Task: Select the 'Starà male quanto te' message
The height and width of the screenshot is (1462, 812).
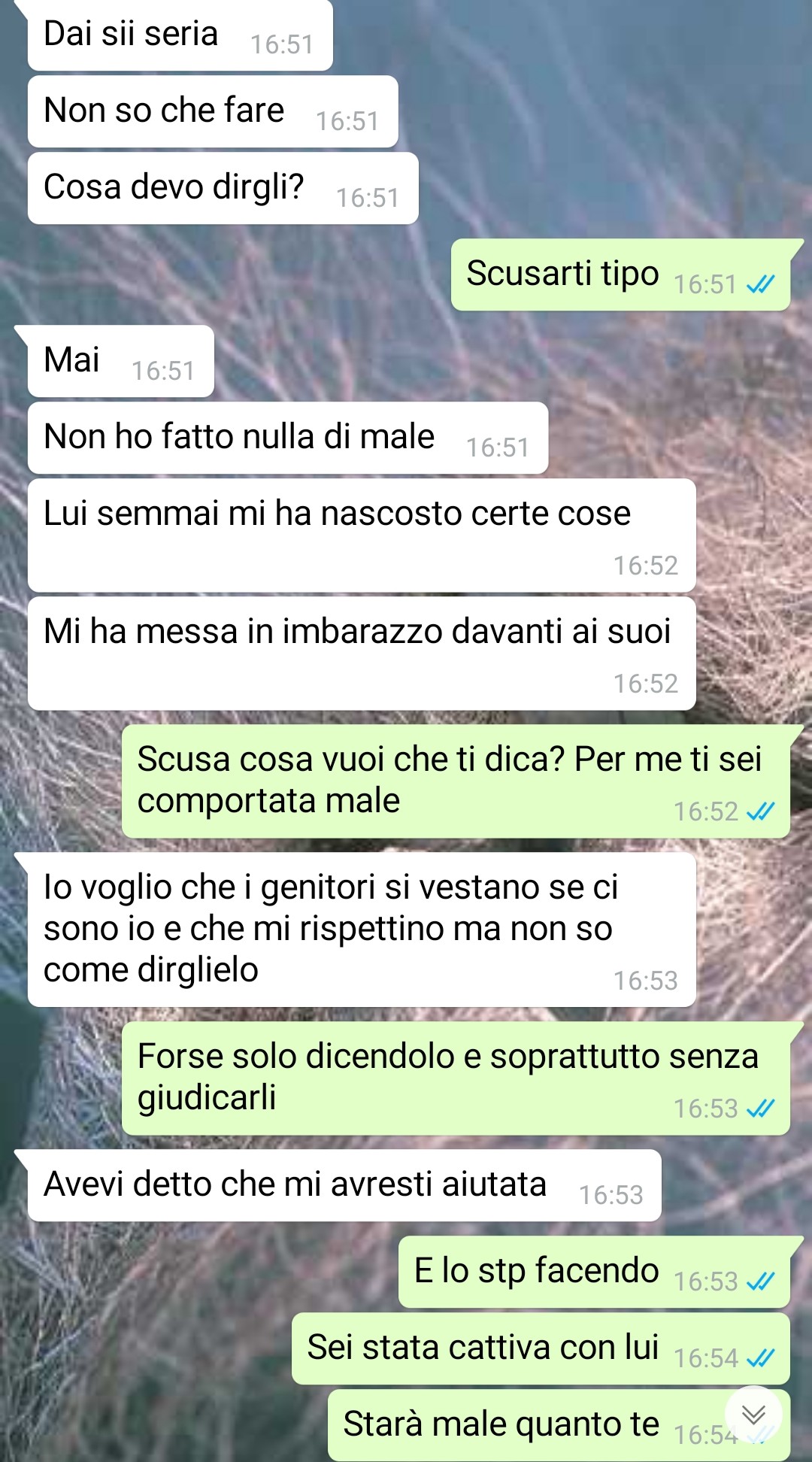Action: click(x=559, y=1424)
